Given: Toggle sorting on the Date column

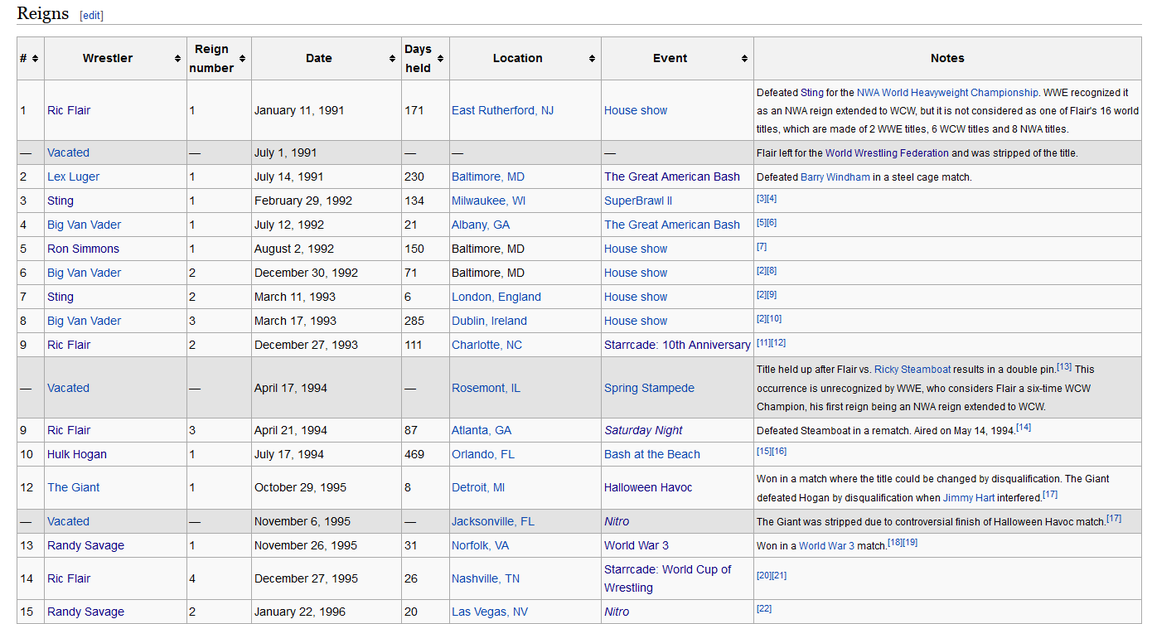Looking at the screenshot, I should [x=392, y=59].
